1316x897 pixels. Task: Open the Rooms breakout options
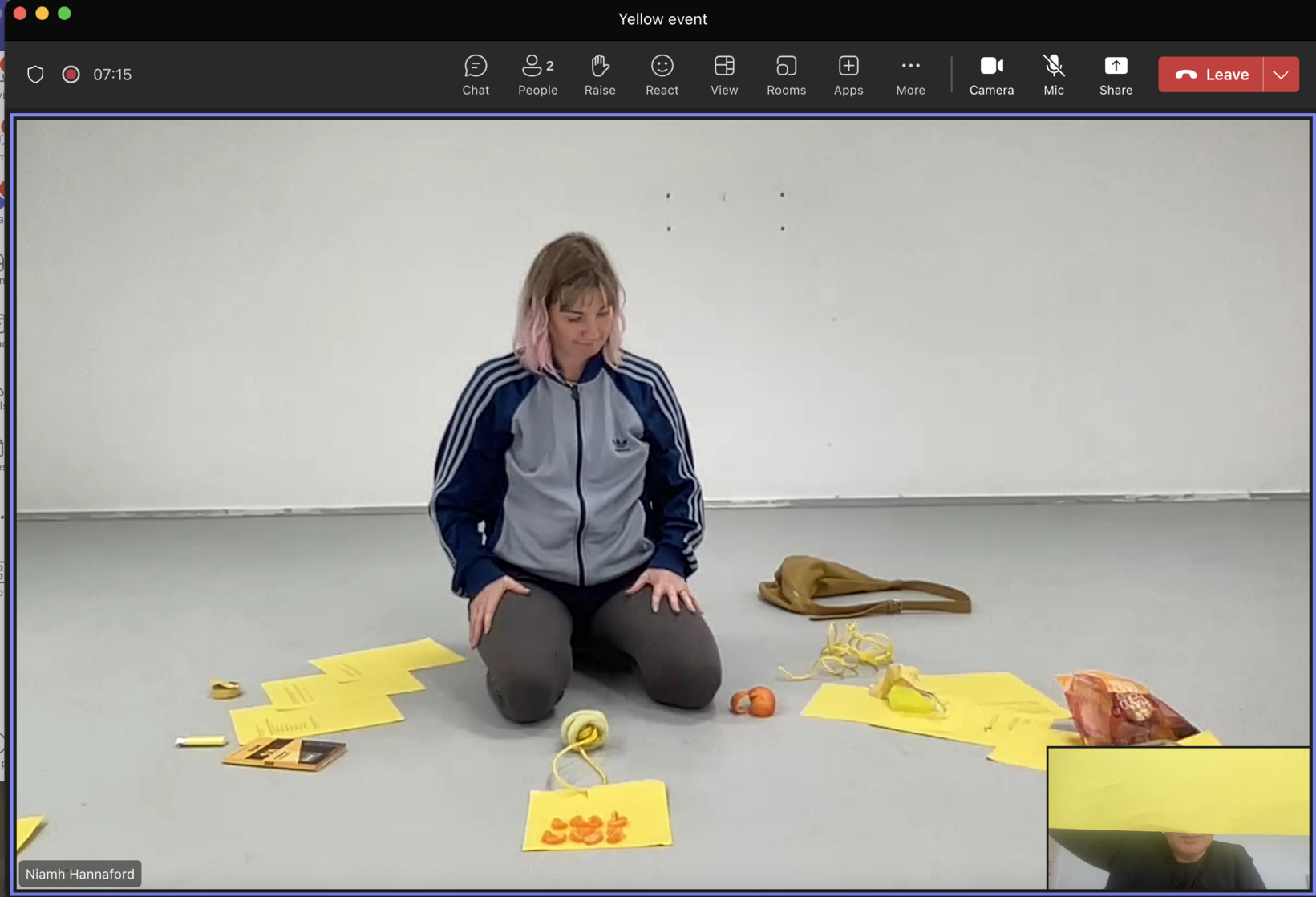[785, 75]
